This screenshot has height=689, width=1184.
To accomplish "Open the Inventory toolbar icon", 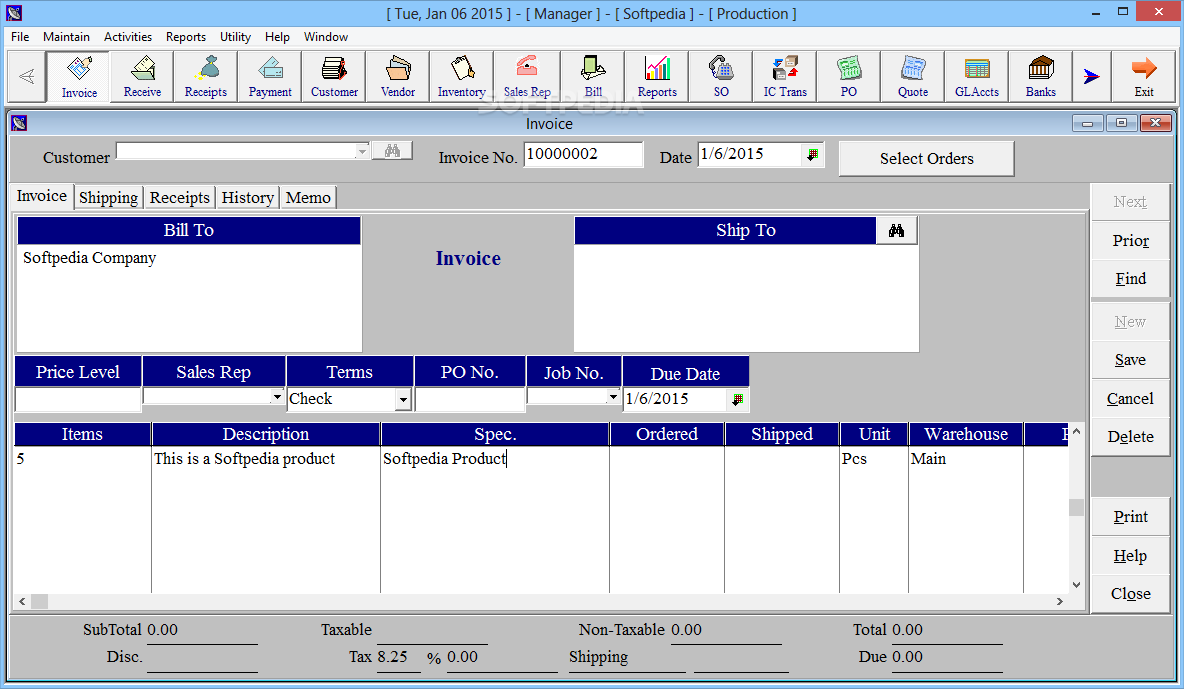I will pos(461,76).
